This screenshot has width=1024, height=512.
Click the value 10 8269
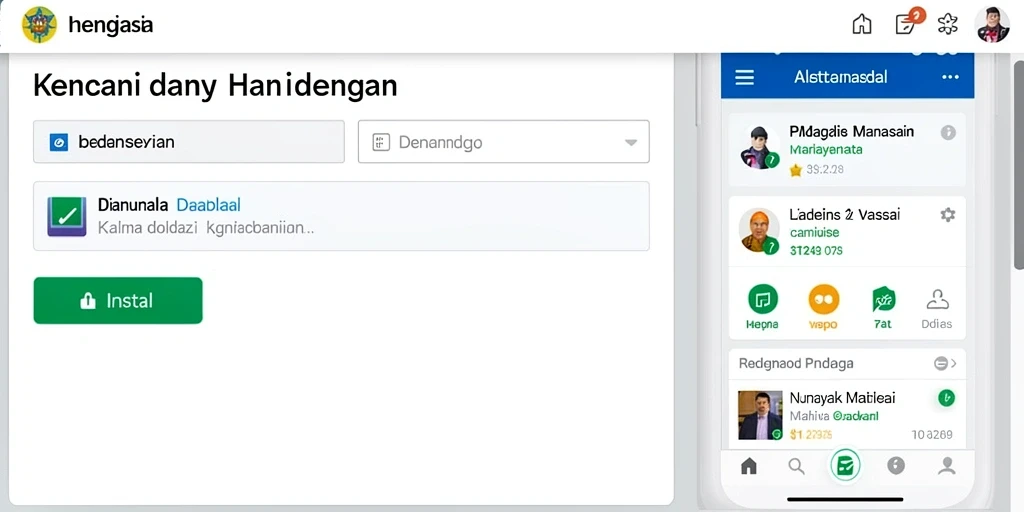point(932,434)
